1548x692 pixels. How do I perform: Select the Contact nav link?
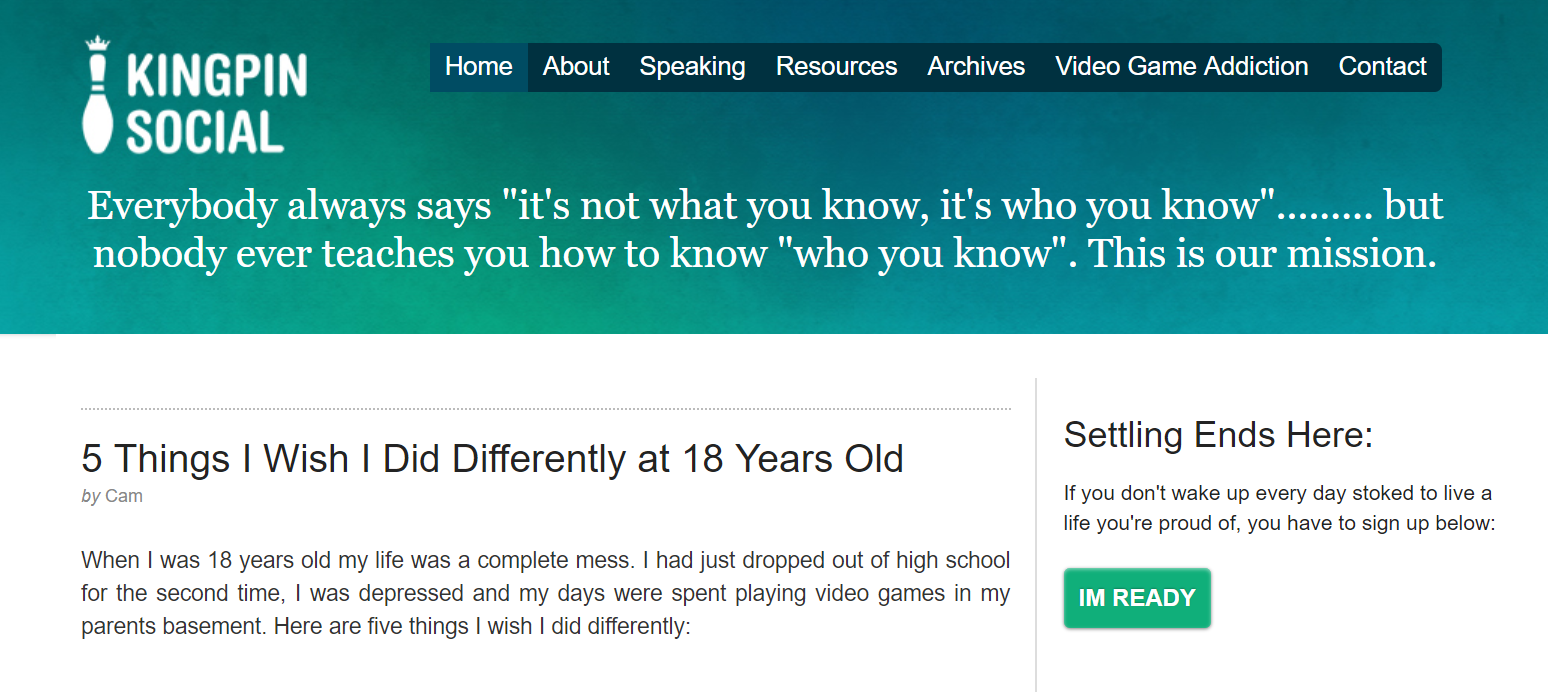[x=1382, y=67]
